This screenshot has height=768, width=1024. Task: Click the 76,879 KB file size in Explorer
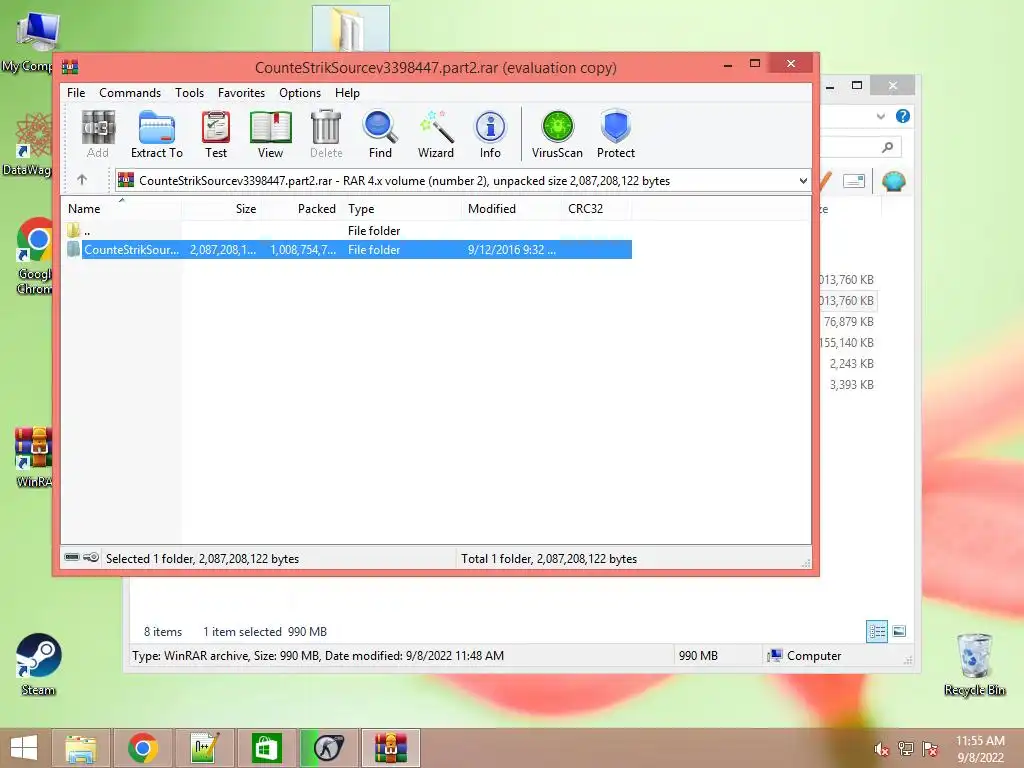click(848, 321)
